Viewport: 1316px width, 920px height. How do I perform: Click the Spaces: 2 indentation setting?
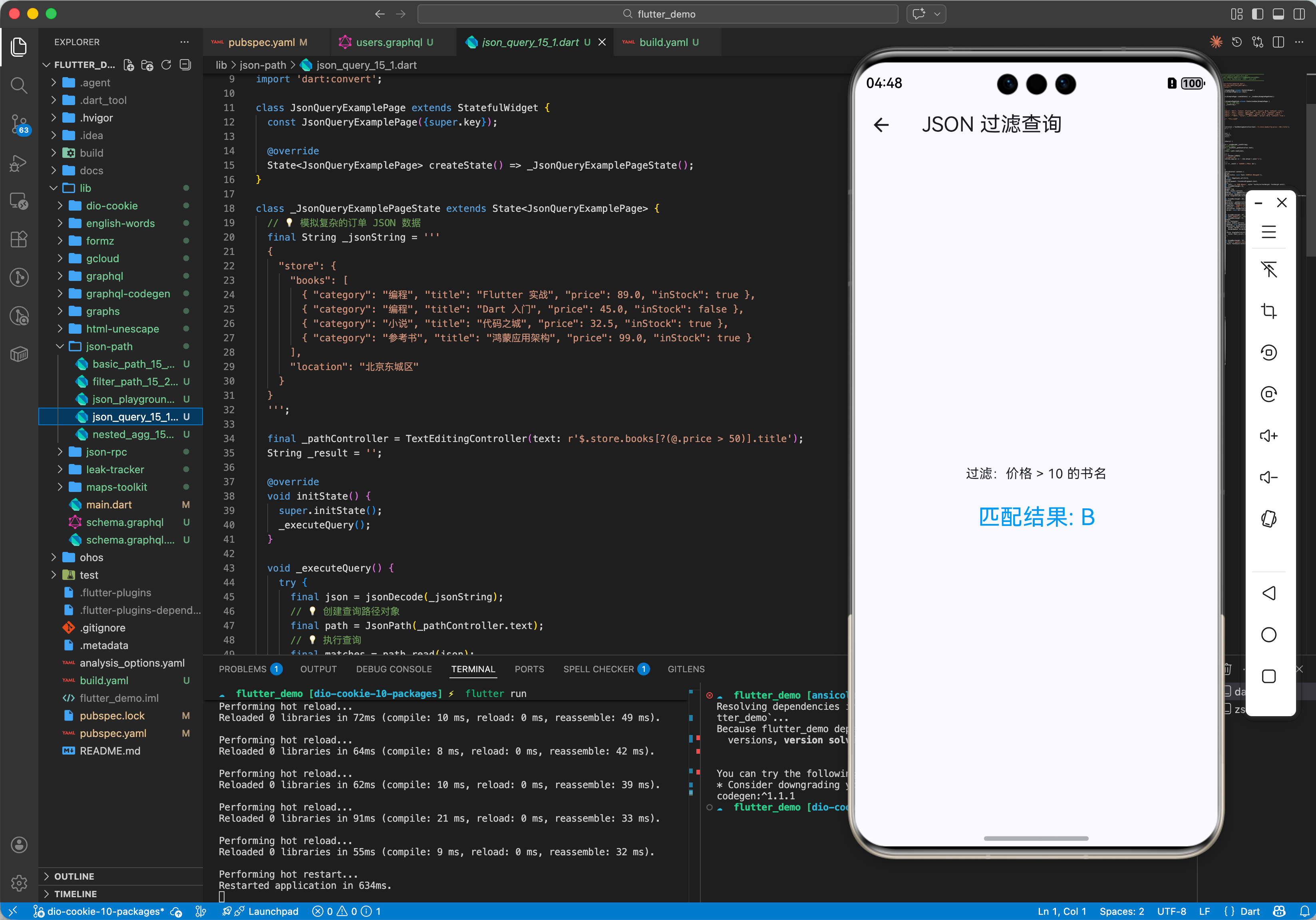pyautogui.click(x=1121, y=911)
